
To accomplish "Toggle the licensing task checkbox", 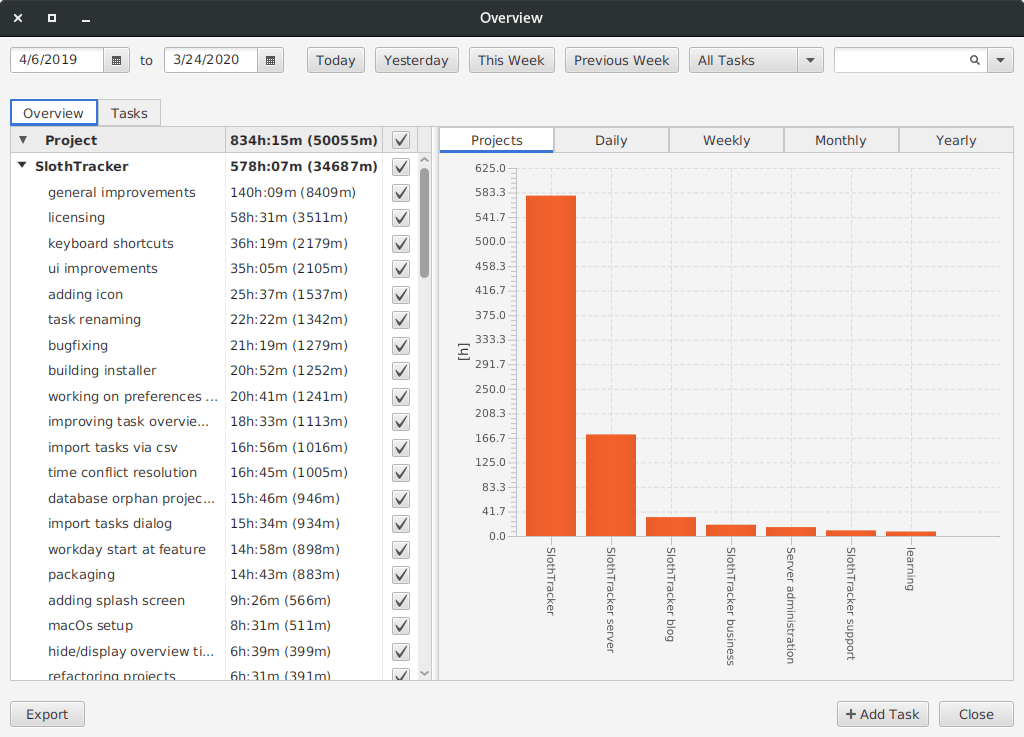I will click(401, 217).
